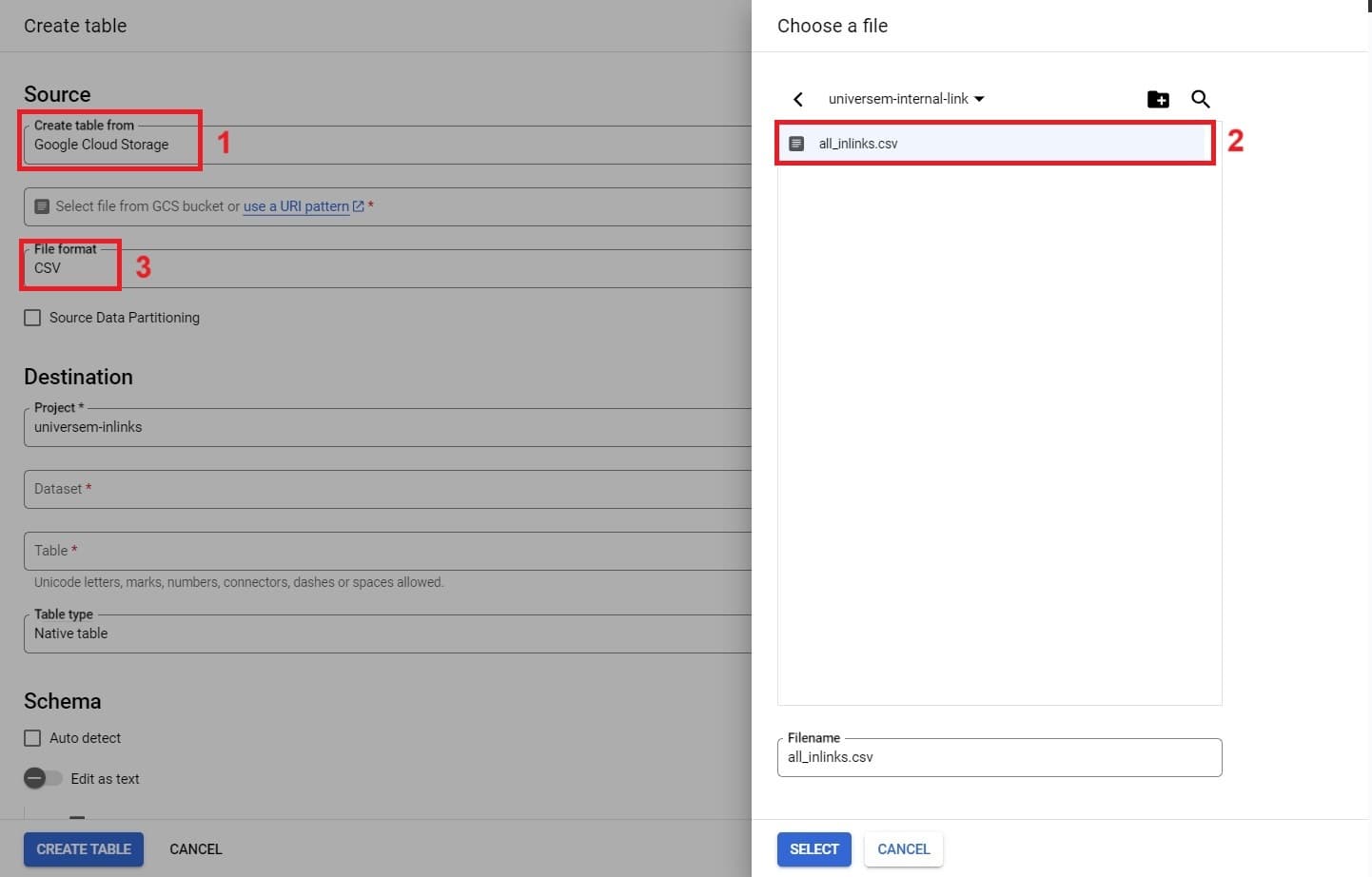The image size is (1372, 877).
Task: Click the external link icon after URI pattern
Action: [x=359, y=206]
